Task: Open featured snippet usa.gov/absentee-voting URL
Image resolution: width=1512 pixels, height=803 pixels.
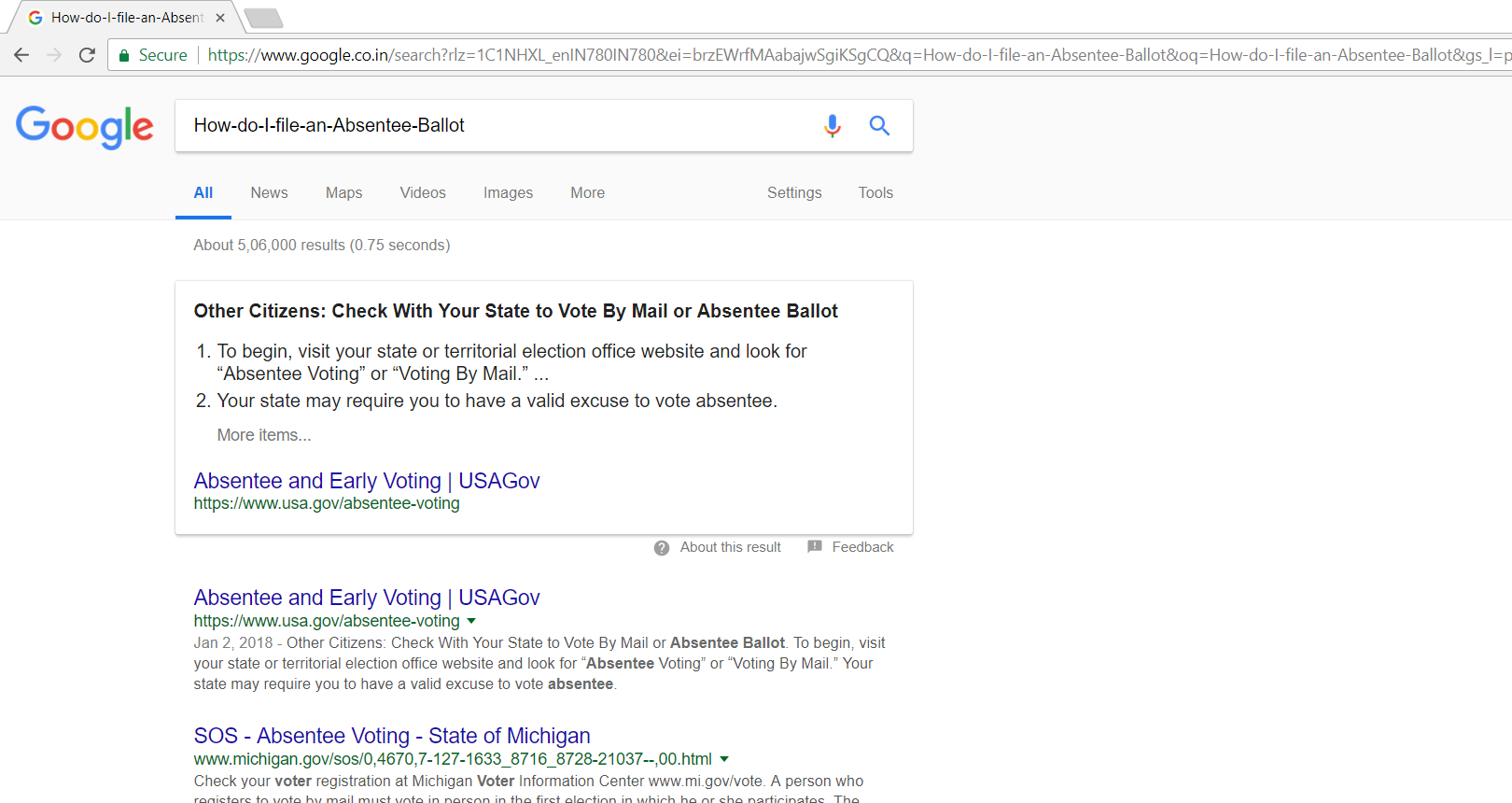Action: click(327, 504)
